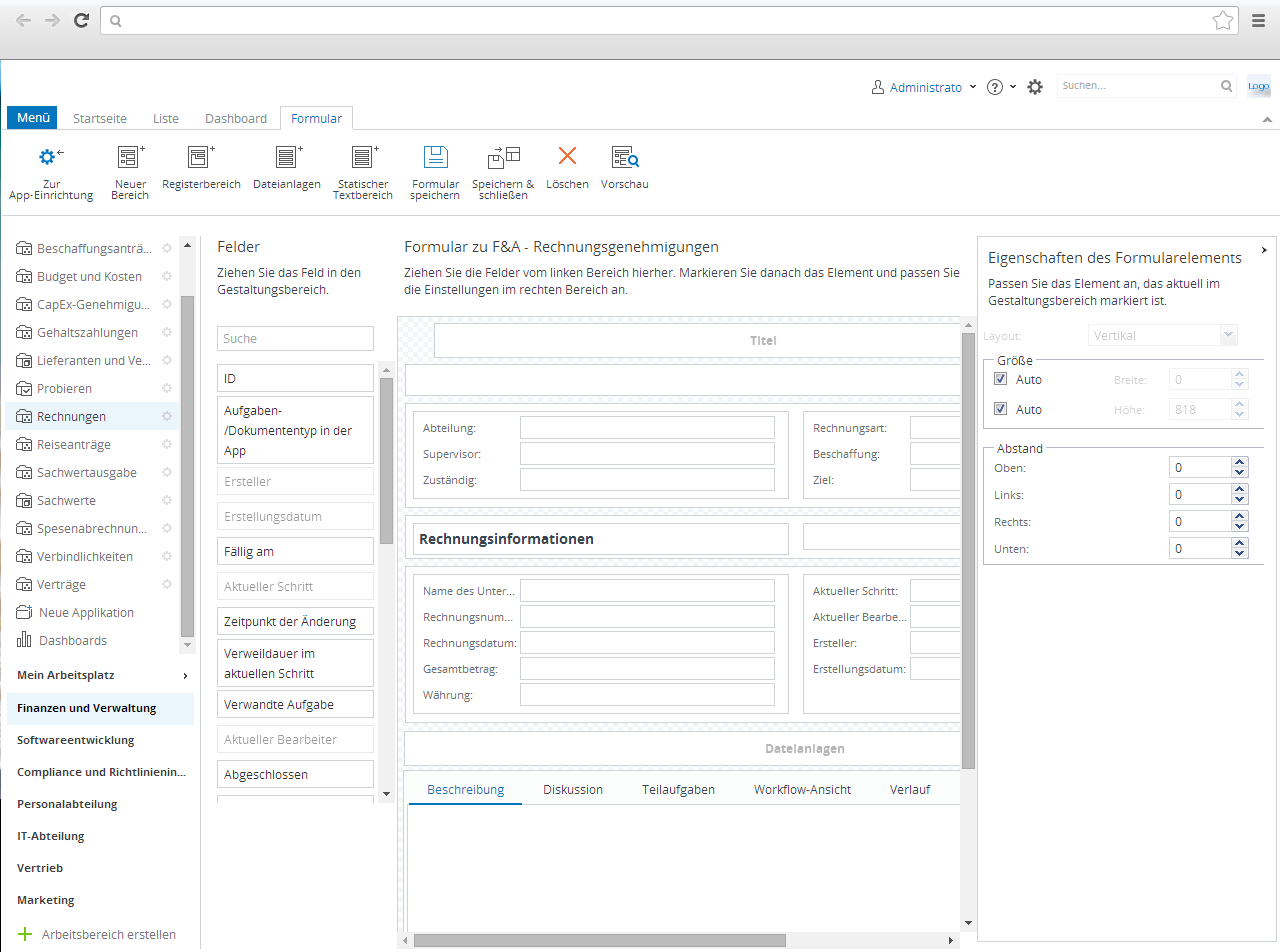Open the settings gear in header
This screenshot has width=1280, height=952.
point(1035,87)
